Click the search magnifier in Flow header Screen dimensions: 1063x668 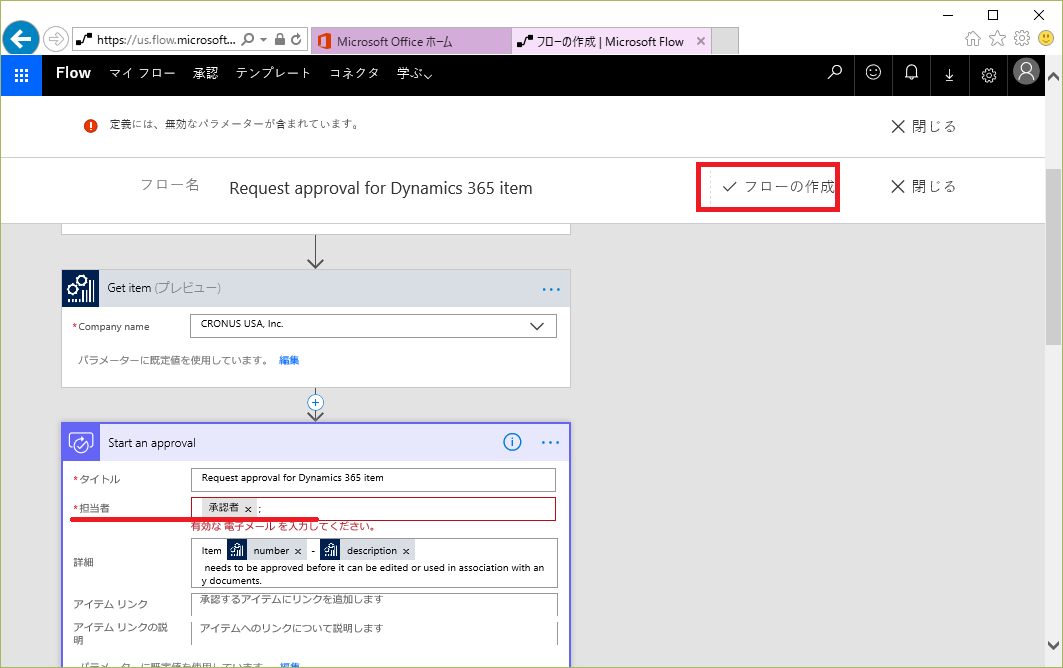(835, 73)
